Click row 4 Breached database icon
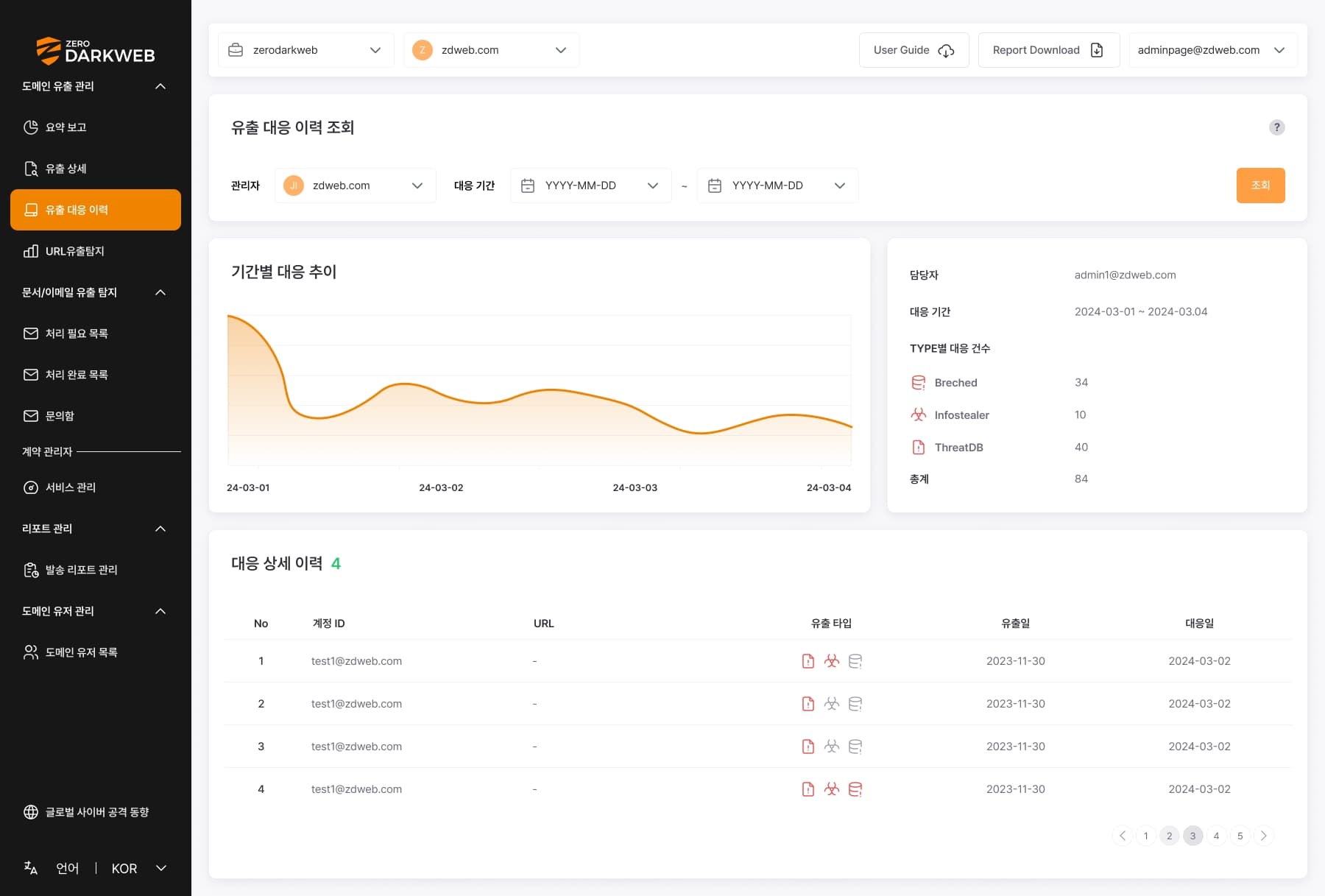 click(x=855, y=789)
